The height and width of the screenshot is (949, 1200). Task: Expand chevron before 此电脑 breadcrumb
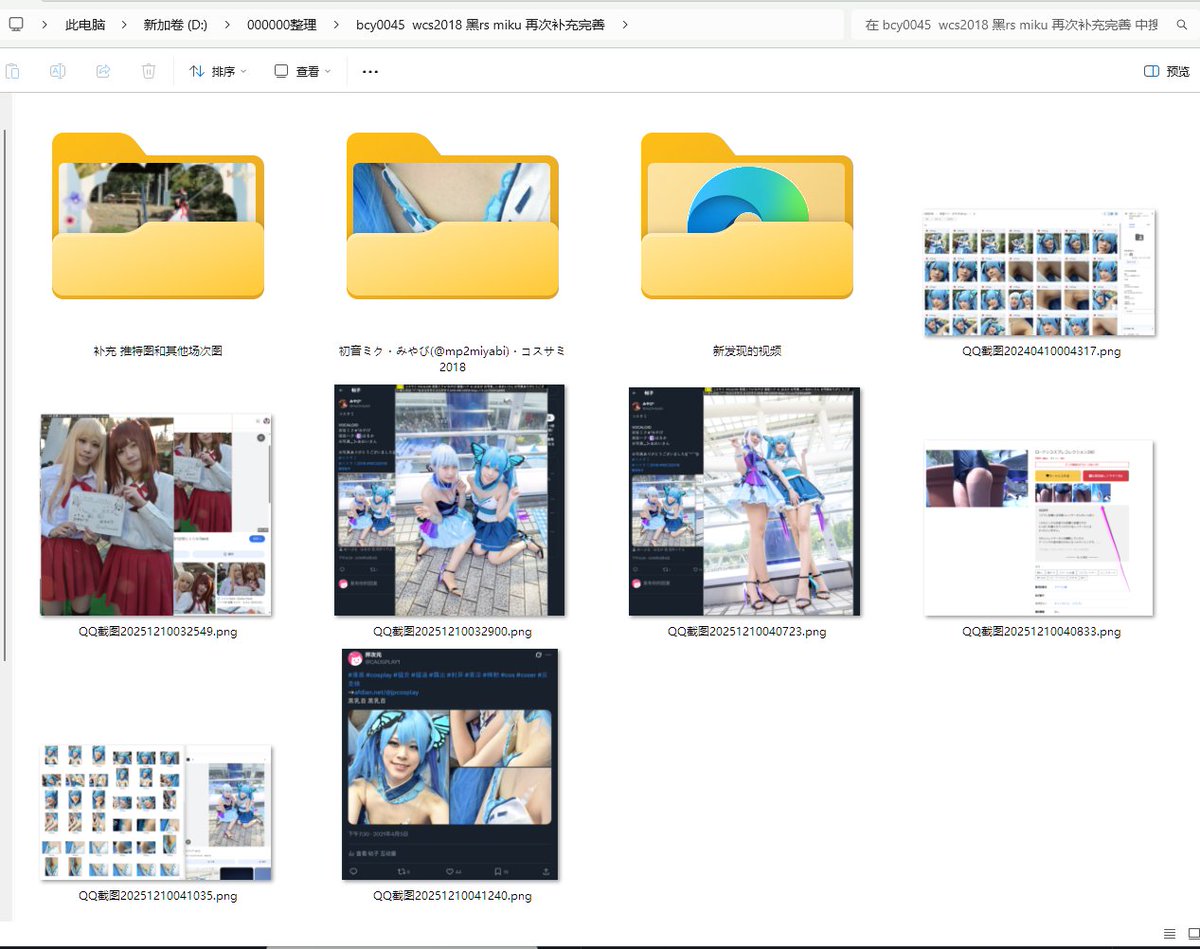pyautogui.click(x=45, y=24)
